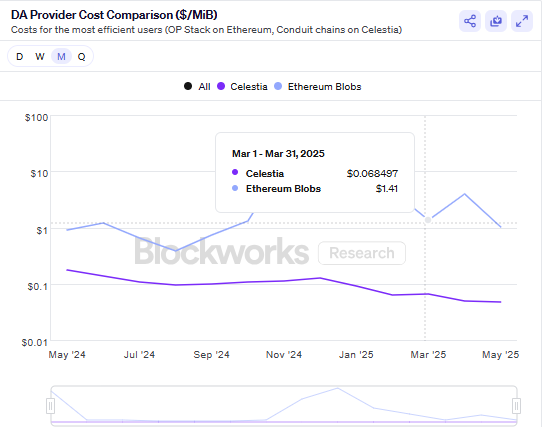Screen dimensions: 544x427
Task: Click the Sep '24 axis label
Action: click(x=211, y=355)
